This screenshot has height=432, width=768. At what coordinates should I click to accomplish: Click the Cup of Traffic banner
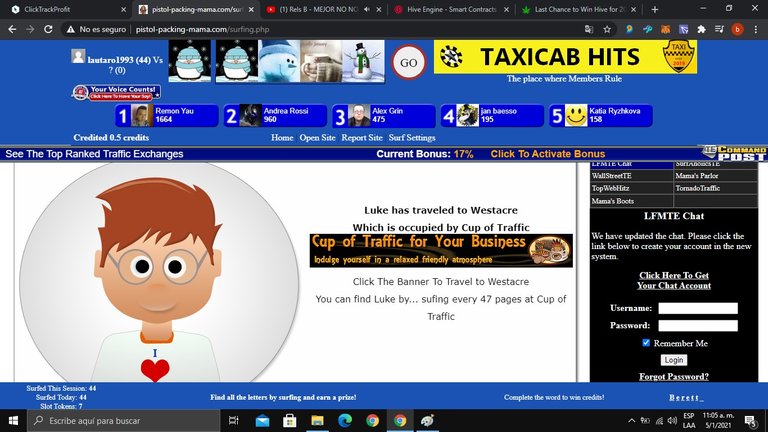pyautogui.click(x=441, y=251)
